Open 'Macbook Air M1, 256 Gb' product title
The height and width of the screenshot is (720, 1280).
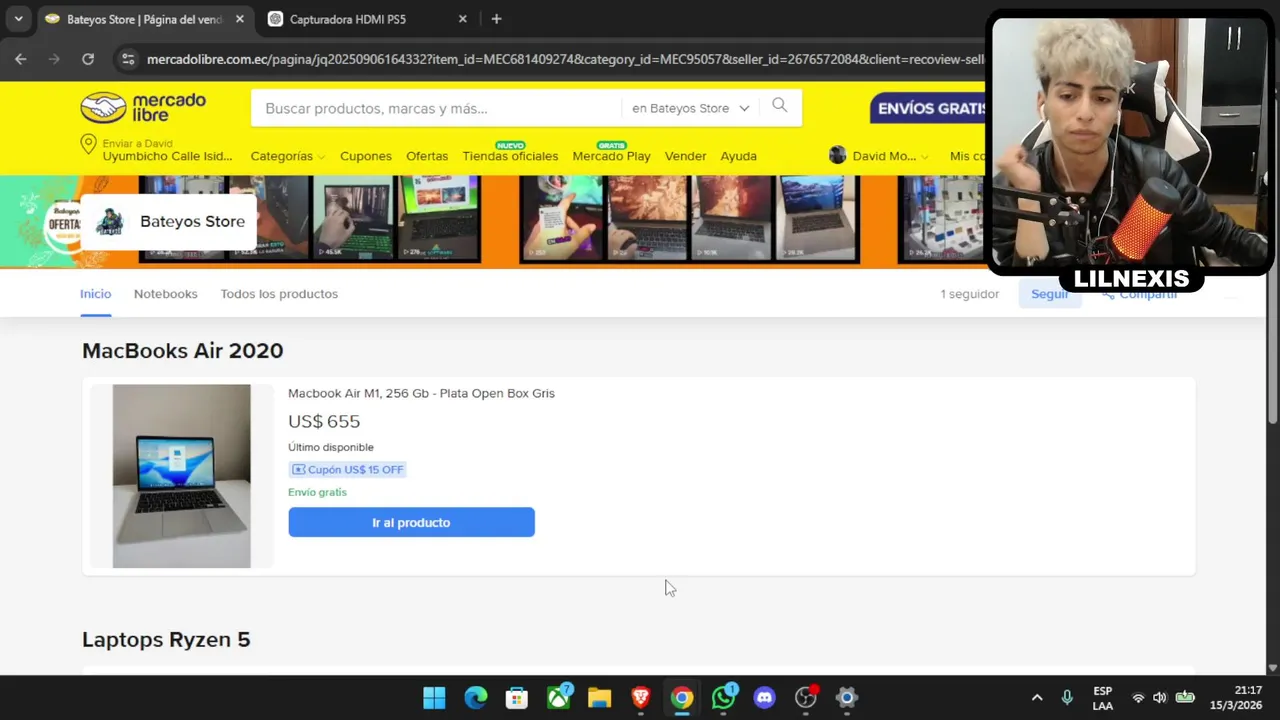pos(421,393)
